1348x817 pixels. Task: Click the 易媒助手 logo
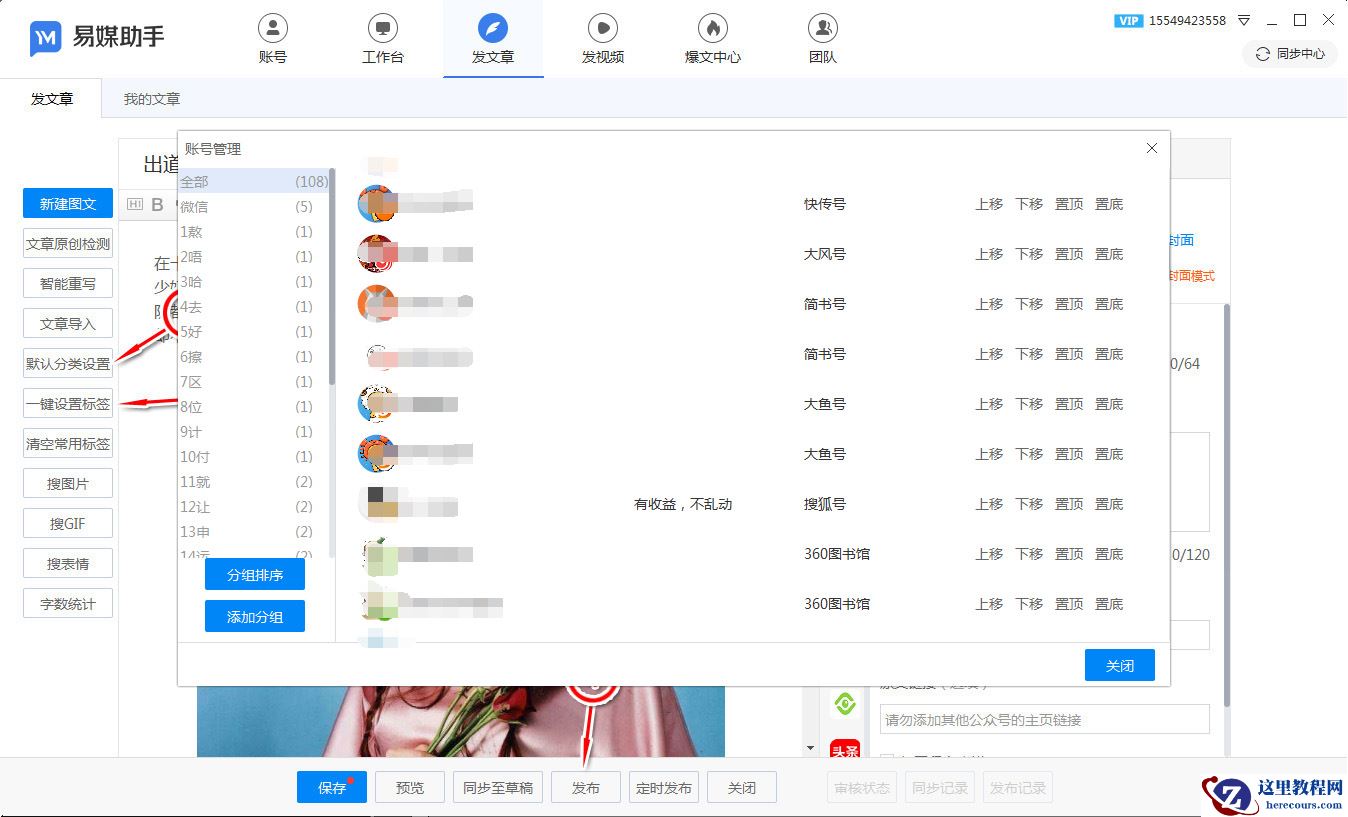click(97, 38)
